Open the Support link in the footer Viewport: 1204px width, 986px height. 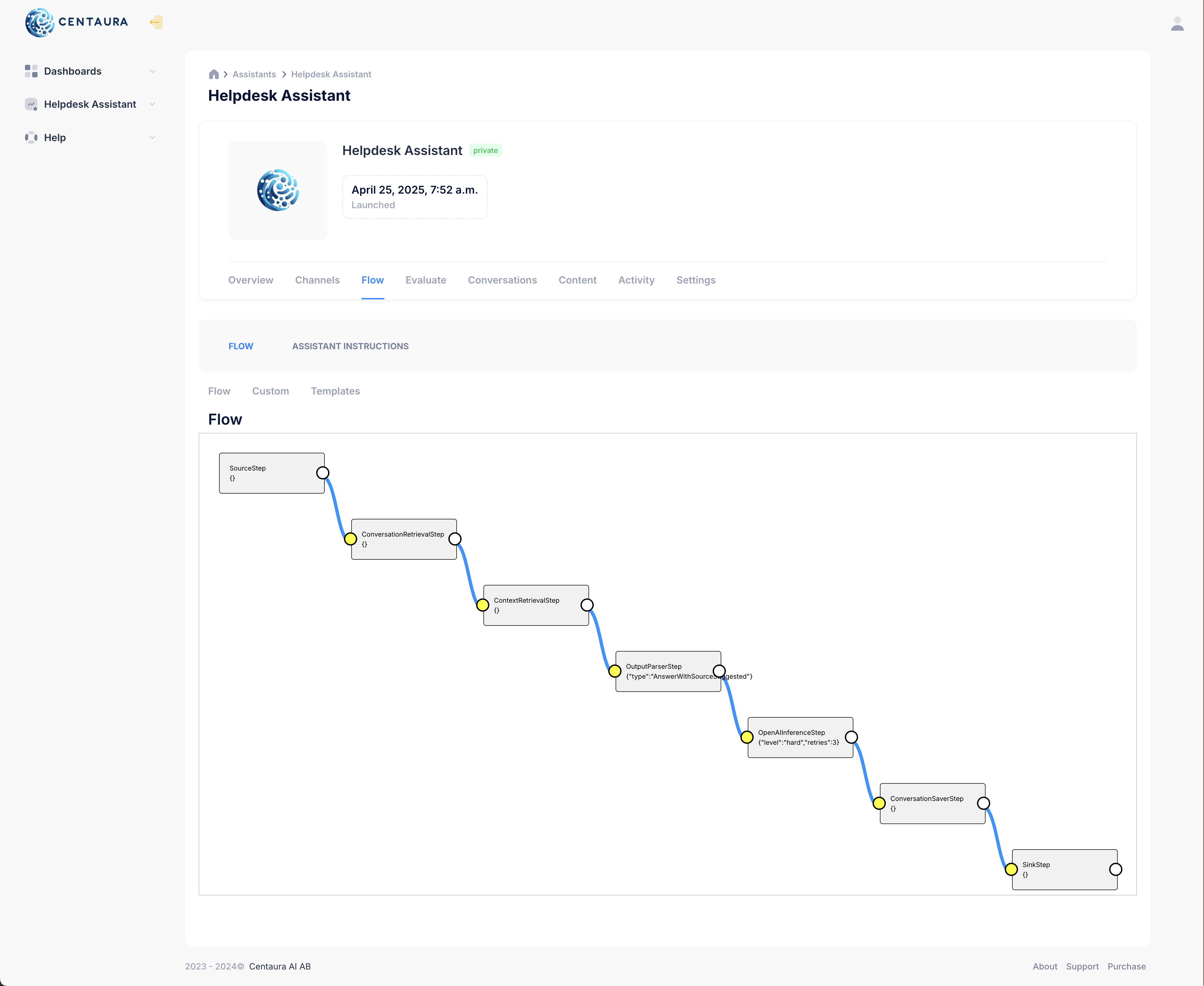coord(1082,966)
